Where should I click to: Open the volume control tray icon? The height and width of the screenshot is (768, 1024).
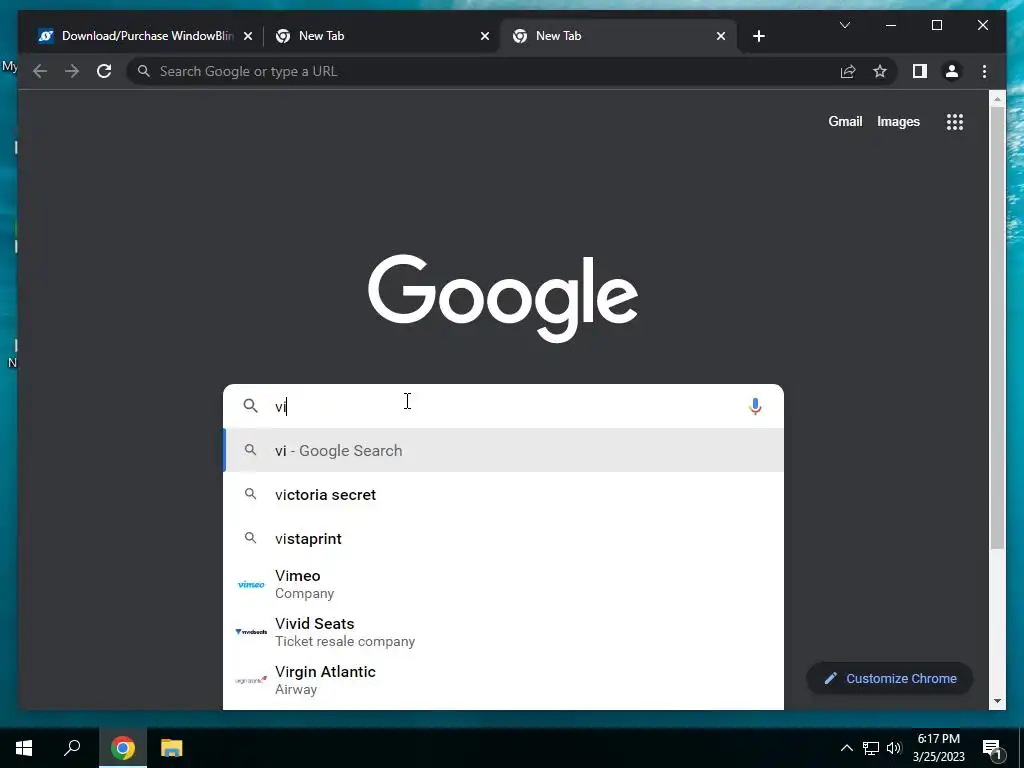(894, 748)
